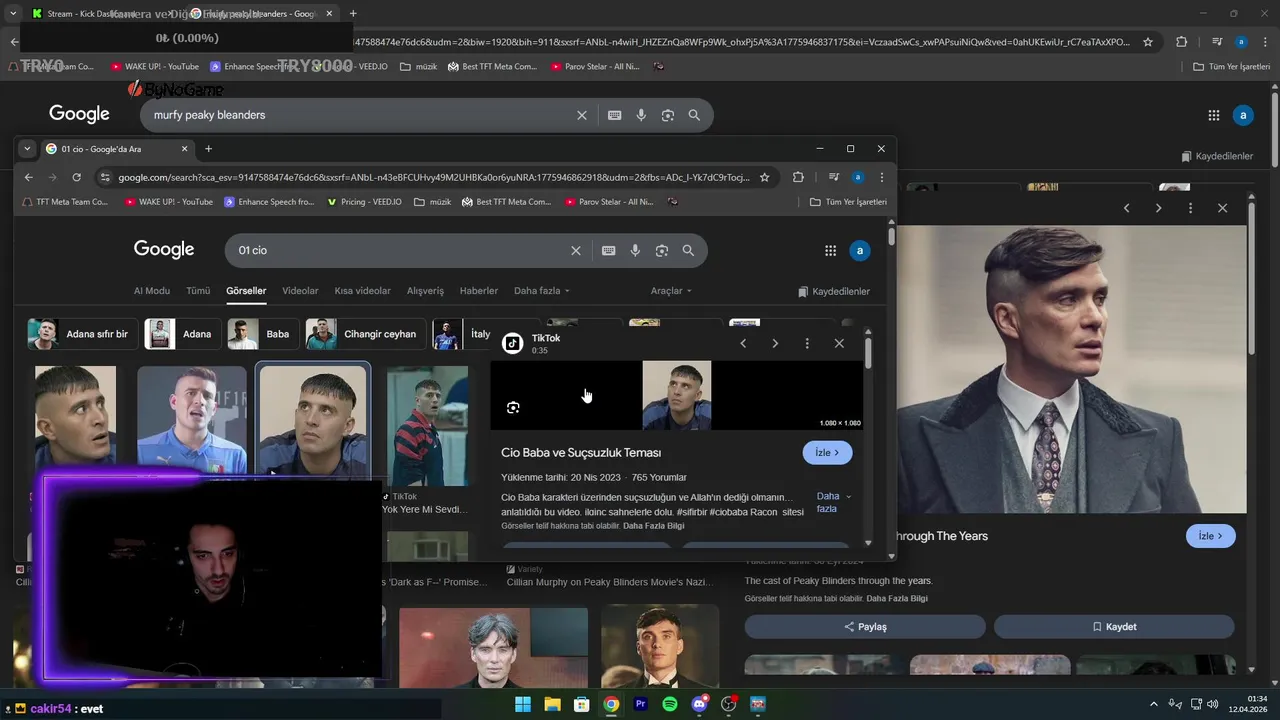Show hidden tray icons chevron
This screenshot has width=1280, height=720.
[x=1154, y=704]
